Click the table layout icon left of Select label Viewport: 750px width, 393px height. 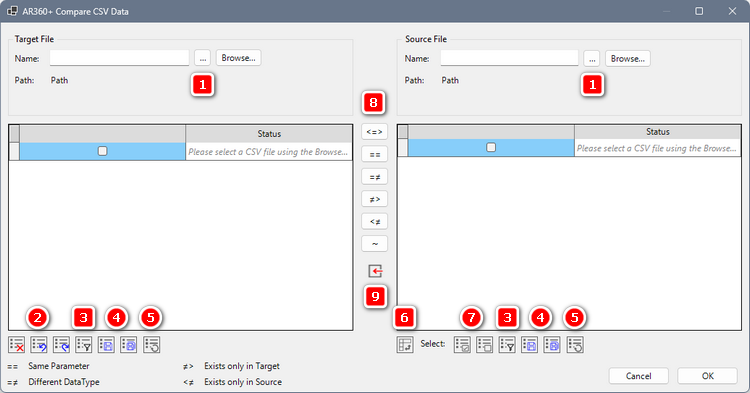pyautogui.click(x=405, y=345)
